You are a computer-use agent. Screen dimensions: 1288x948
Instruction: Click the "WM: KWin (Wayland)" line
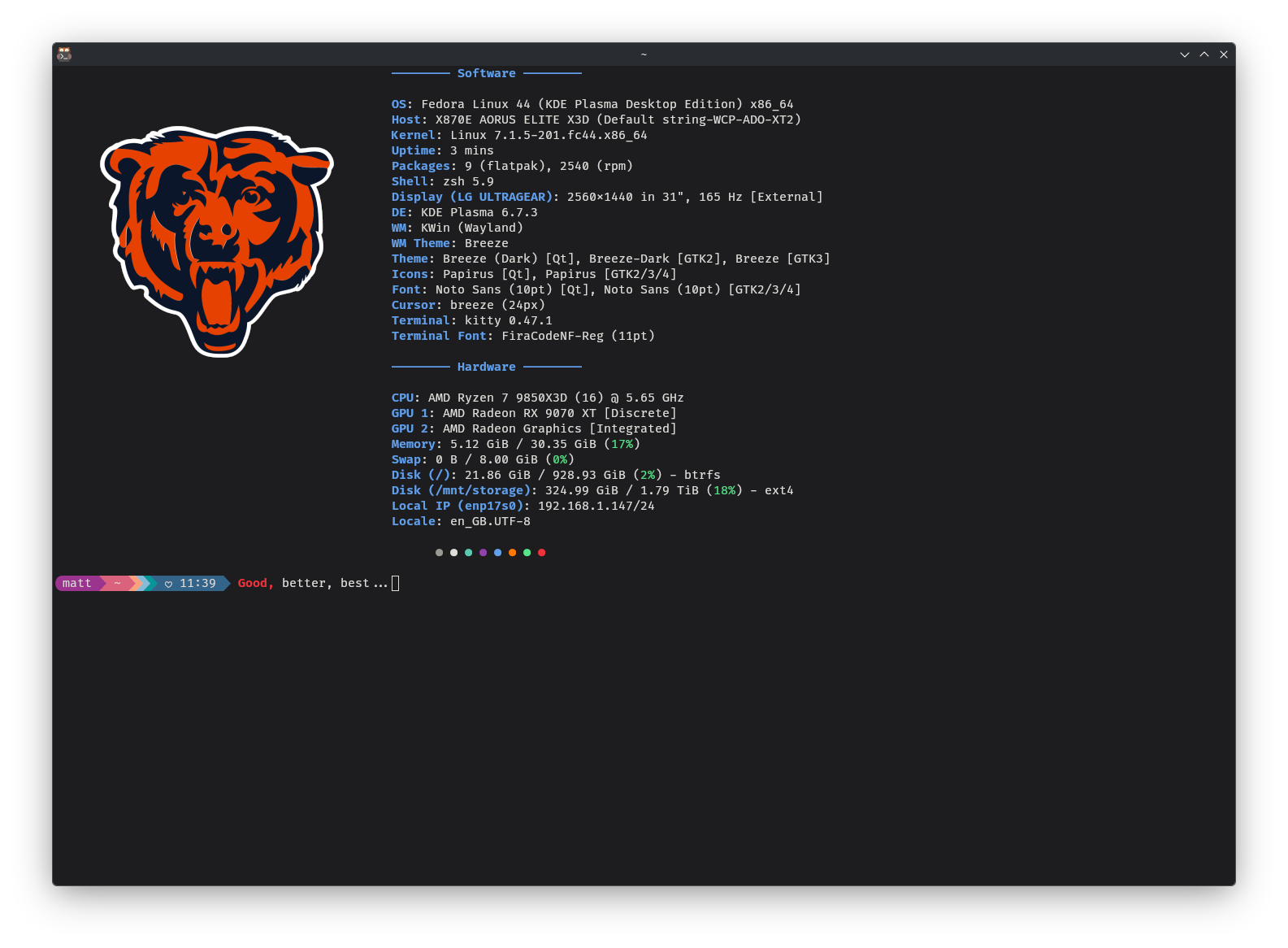point(458,228)
